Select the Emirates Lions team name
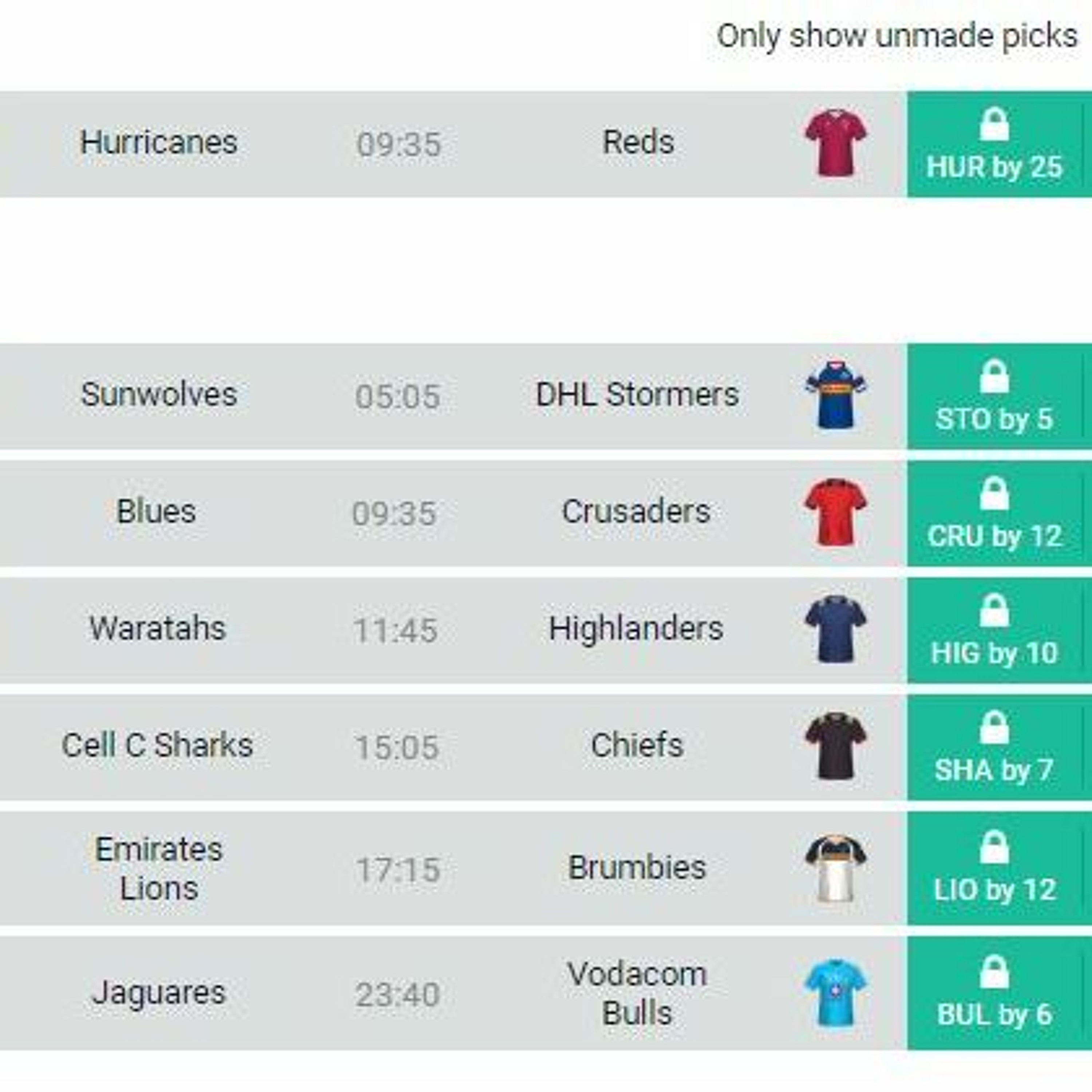The height and width of the screenshot is (1092, 1092). click(x=159, y=869)
